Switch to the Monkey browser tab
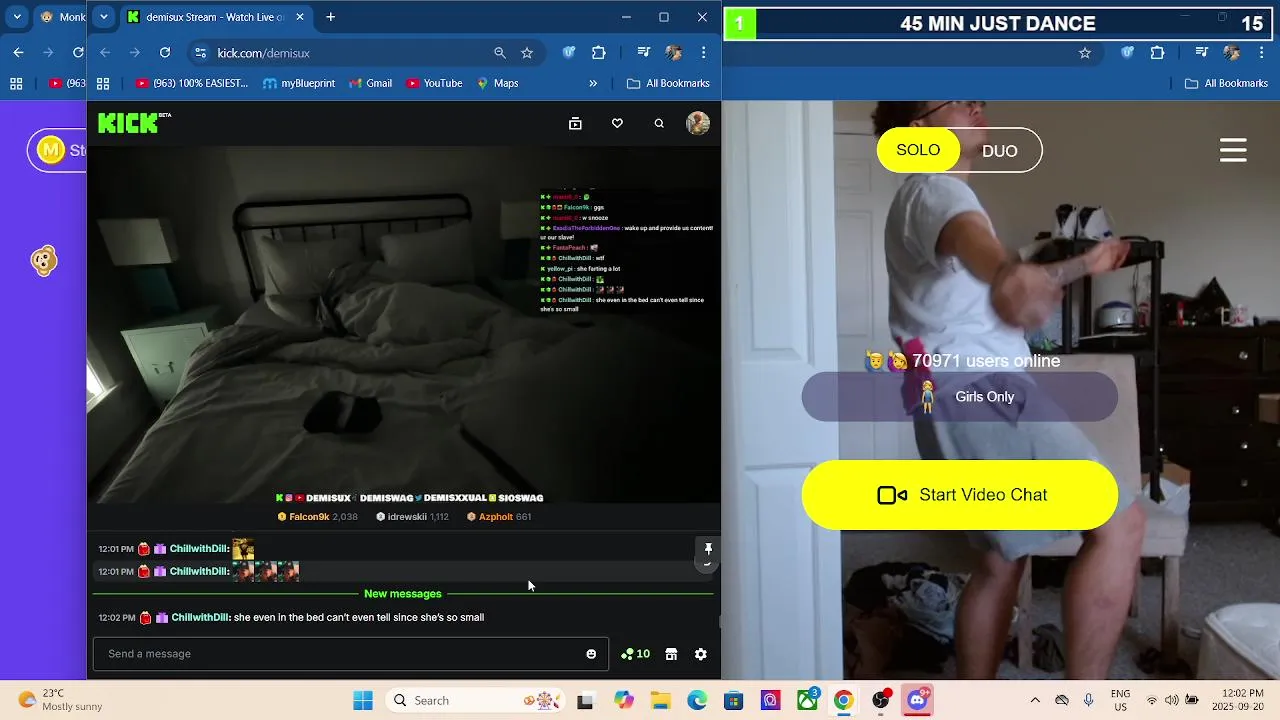This screenshot has height=720, width=1280. point(60,17)
